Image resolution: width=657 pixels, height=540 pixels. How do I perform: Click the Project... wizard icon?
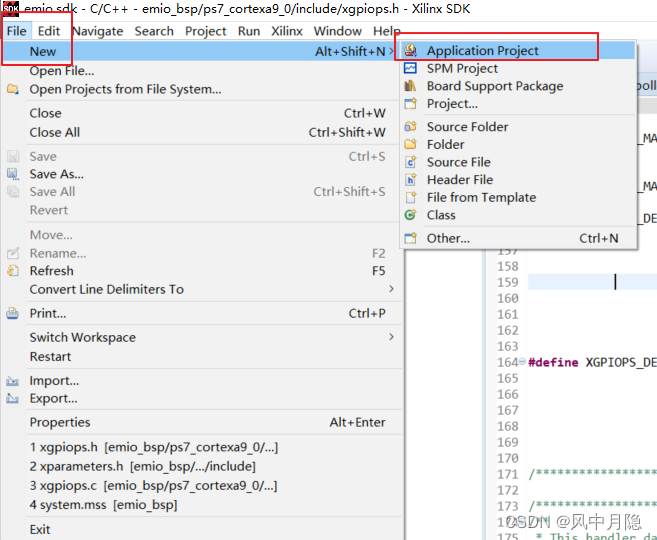coord(411,103)
